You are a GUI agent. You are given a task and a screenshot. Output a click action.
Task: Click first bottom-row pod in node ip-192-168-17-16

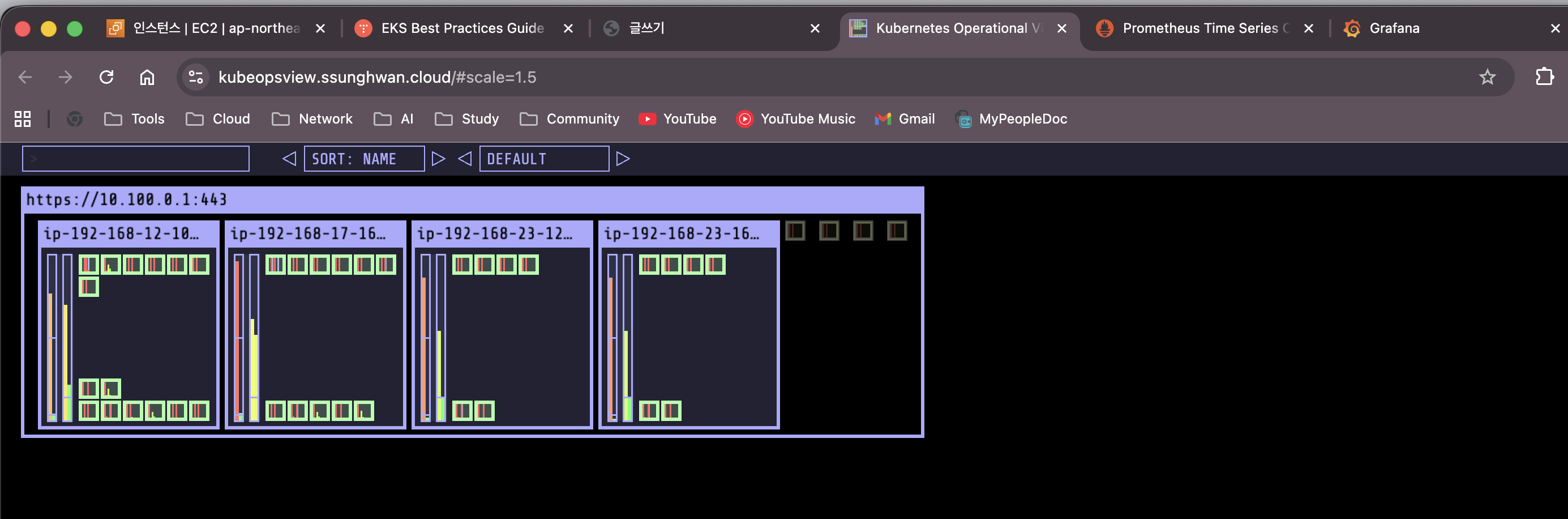click(276, 411)
